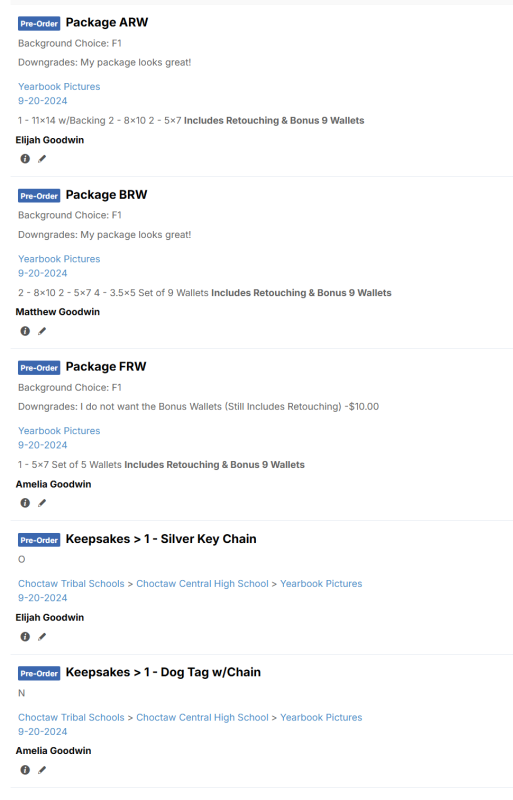
Task: Edit Dog Tag w/Chain keepsake via pencil
Action: tap(42, 770)
